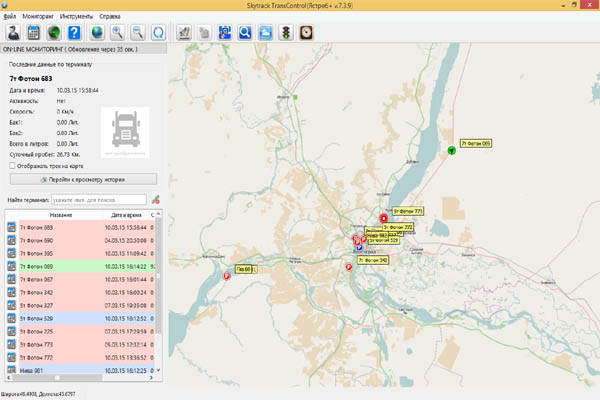The width and height of the screenshot is (600, 400).
Task: Click the brown clock icon in toolbar
Action: 305,32
